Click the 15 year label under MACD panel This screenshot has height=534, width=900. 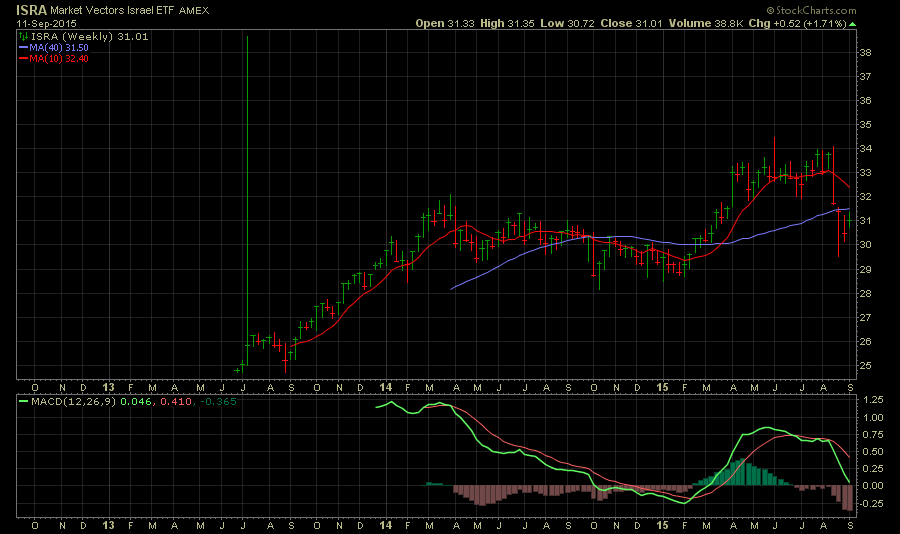tap(662, 525)
